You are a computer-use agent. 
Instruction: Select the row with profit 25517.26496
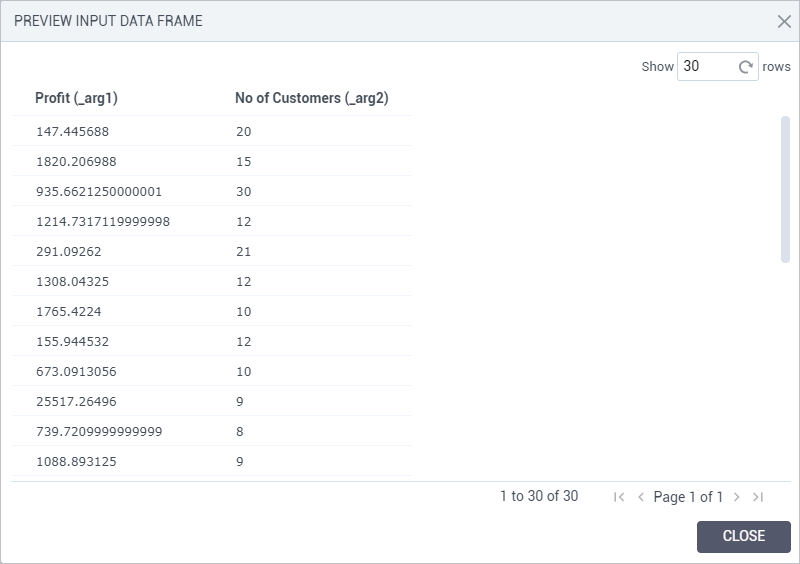pos(212,401)
